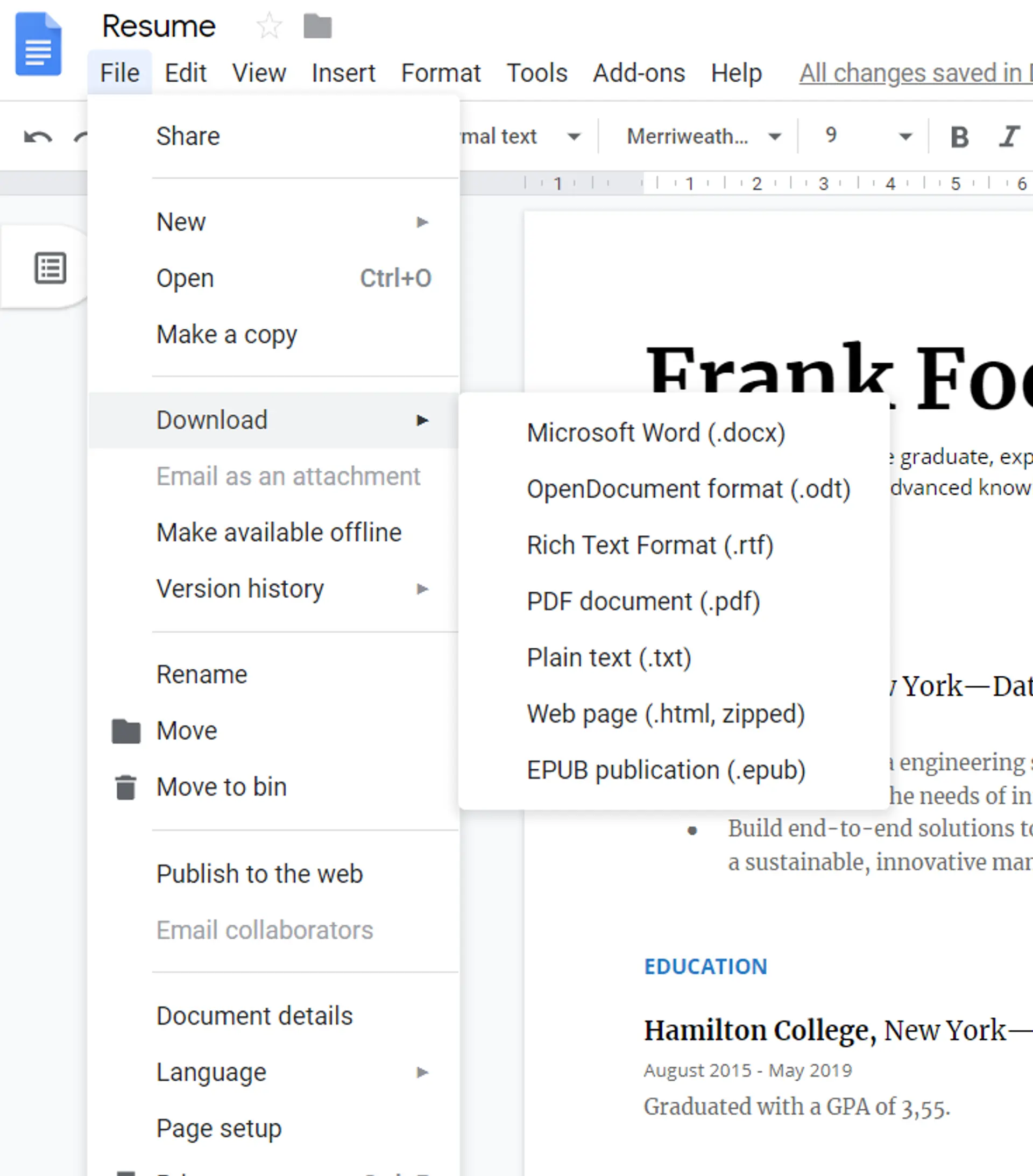Select Publish to the web
This screenshot has width=1033, height=1176.
point(259,874)
